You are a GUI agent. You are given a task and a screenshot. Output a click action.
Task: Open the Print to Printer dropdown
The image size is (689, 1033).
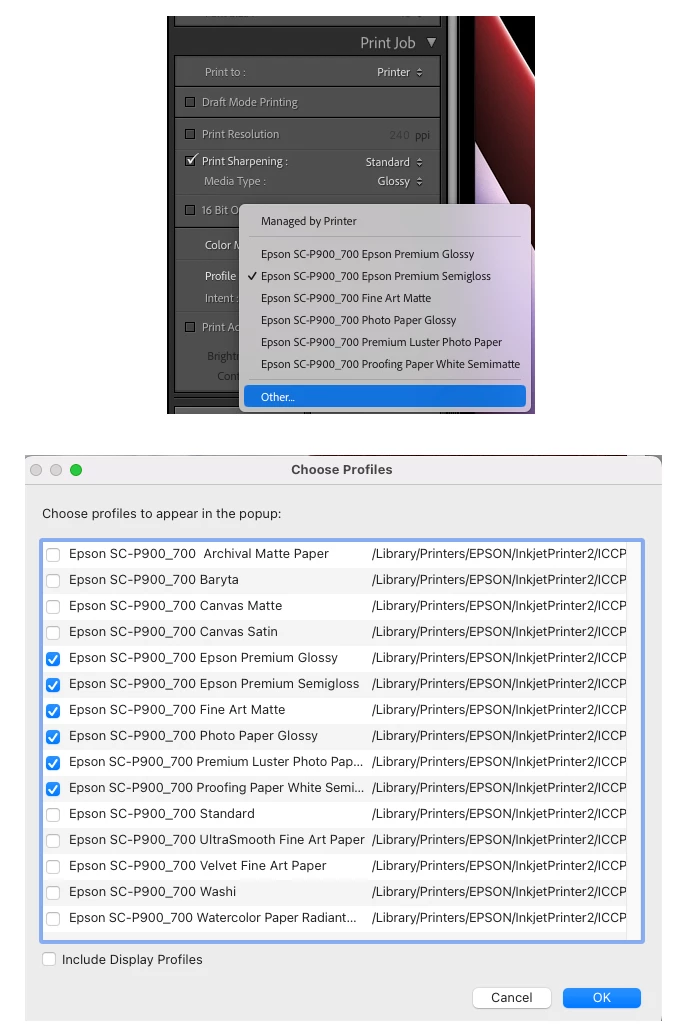point(400,72)
